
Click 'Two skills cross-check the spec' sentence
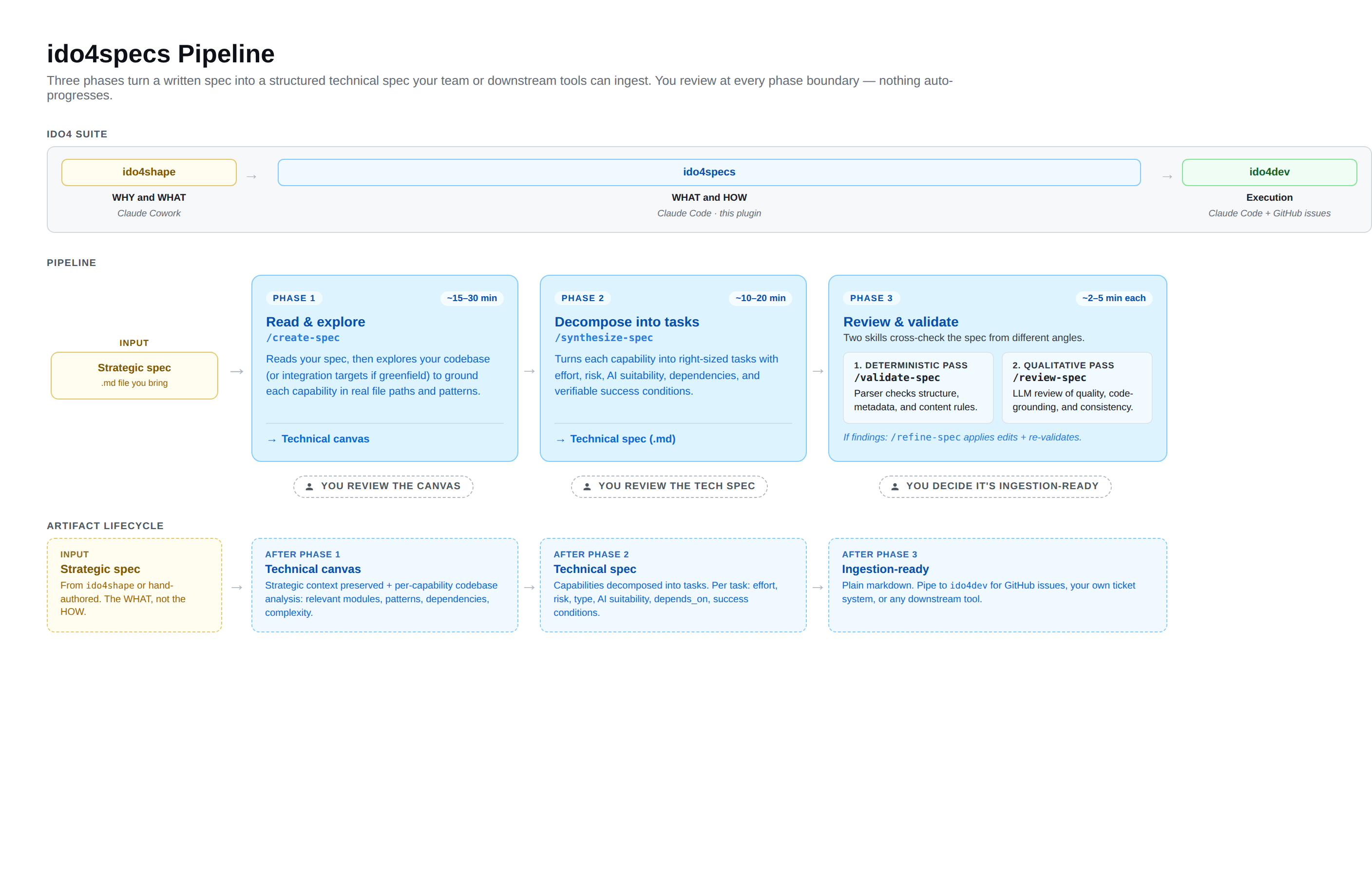pyautogui.click(x=964, y=338)
